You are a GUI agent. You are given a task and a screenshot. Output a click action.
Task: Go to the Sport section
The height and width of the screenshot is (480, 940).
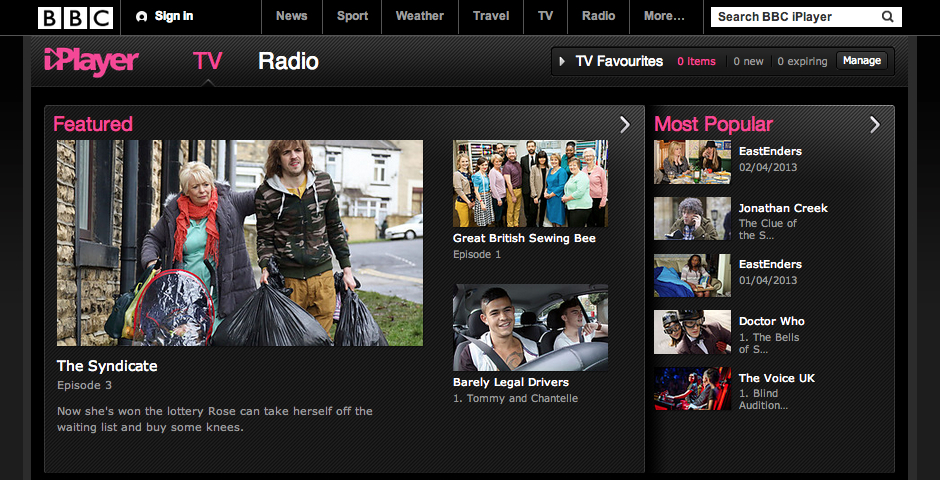[x=352, y=17]
